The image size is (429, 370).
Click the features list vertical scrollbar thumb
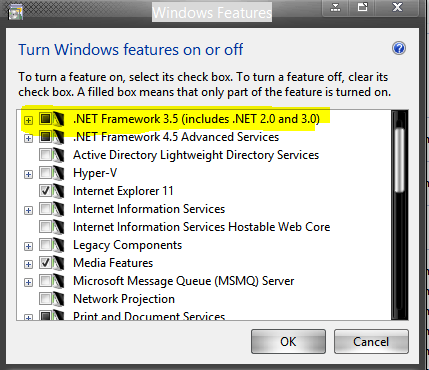click(399, 160)
